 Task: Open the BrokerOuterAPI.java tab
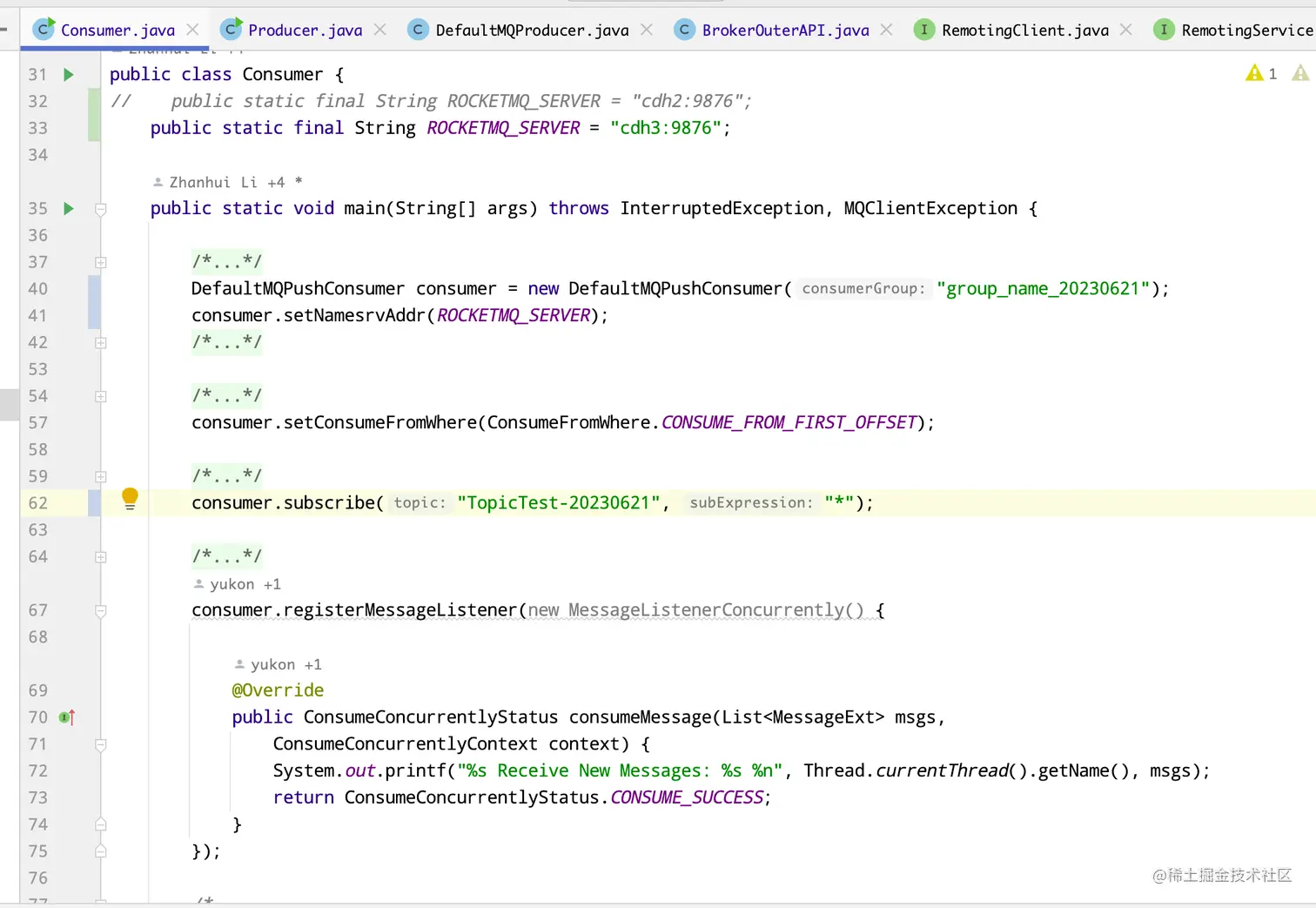coord(785,30)
